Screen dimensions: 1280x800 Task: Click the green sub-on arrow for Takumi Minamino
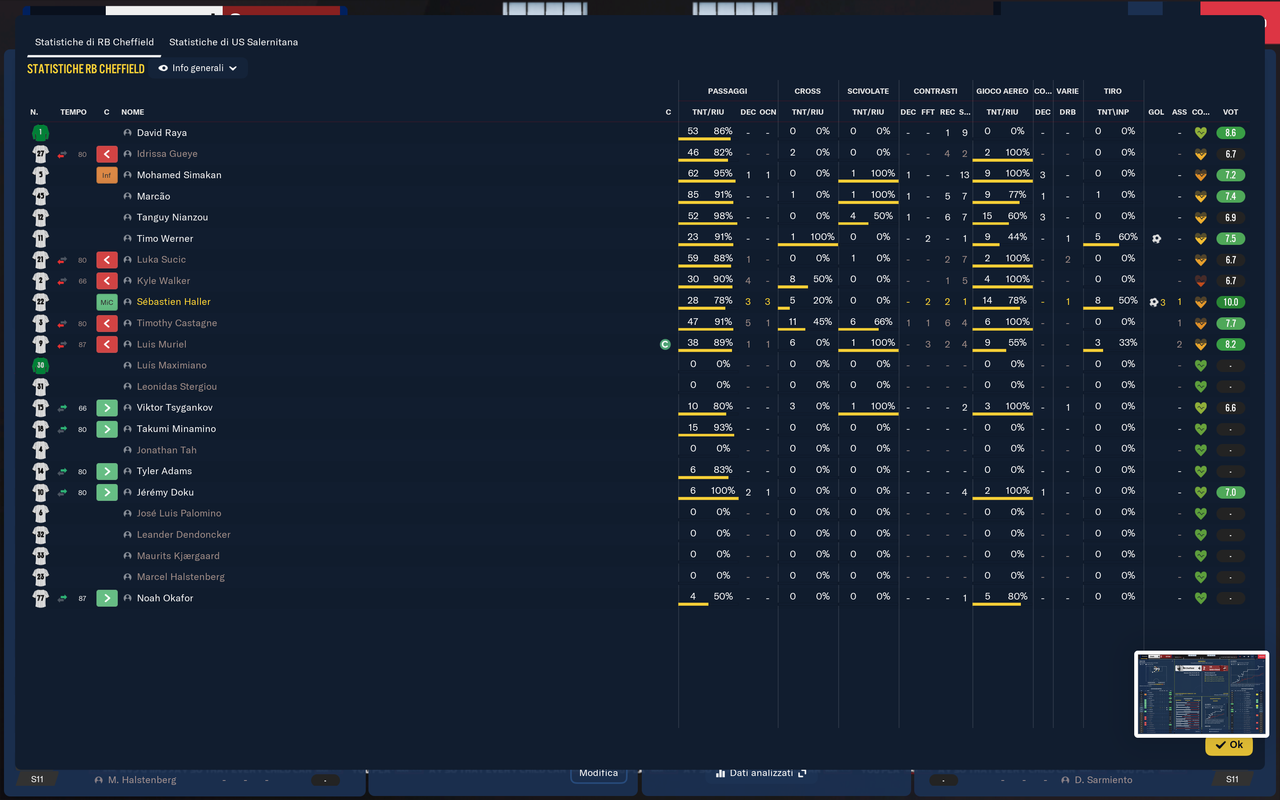pyautogui.click(x=107, y=429)
